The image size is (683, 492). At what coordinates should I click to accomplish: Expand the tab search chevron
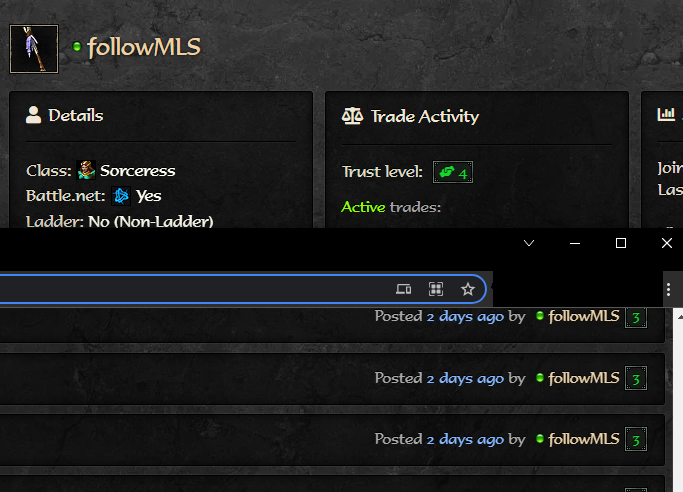[529, 243]
